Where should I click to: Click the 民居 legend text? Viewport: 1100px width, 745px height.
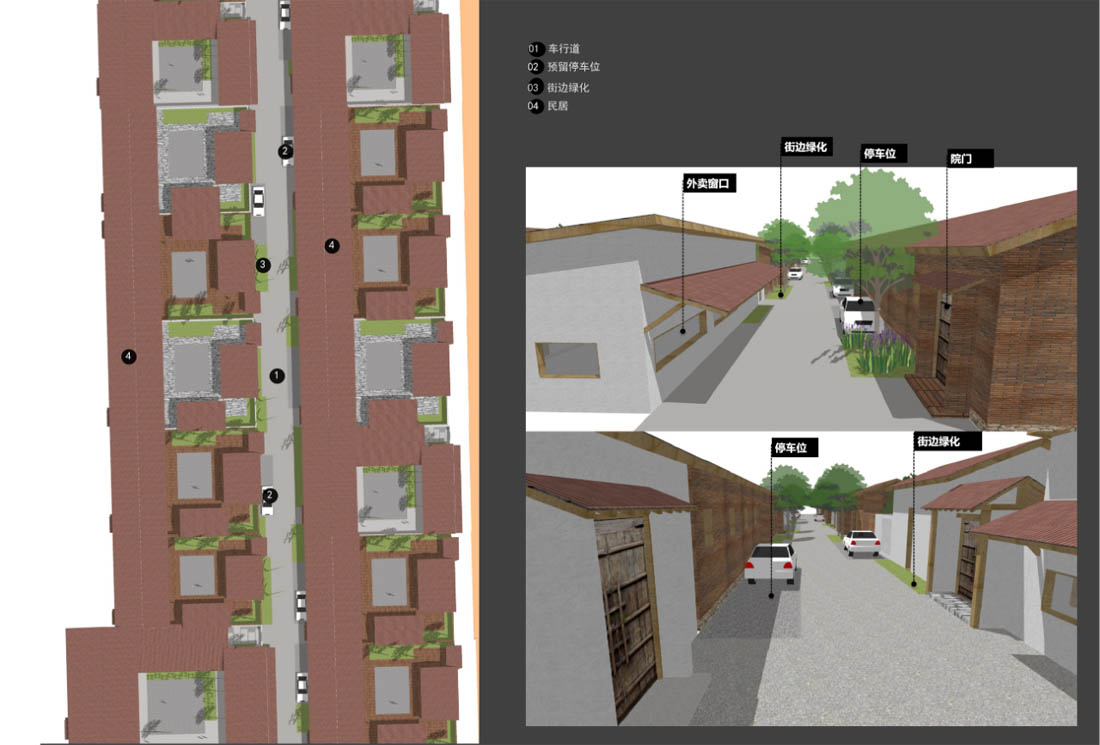coord(558,106)
